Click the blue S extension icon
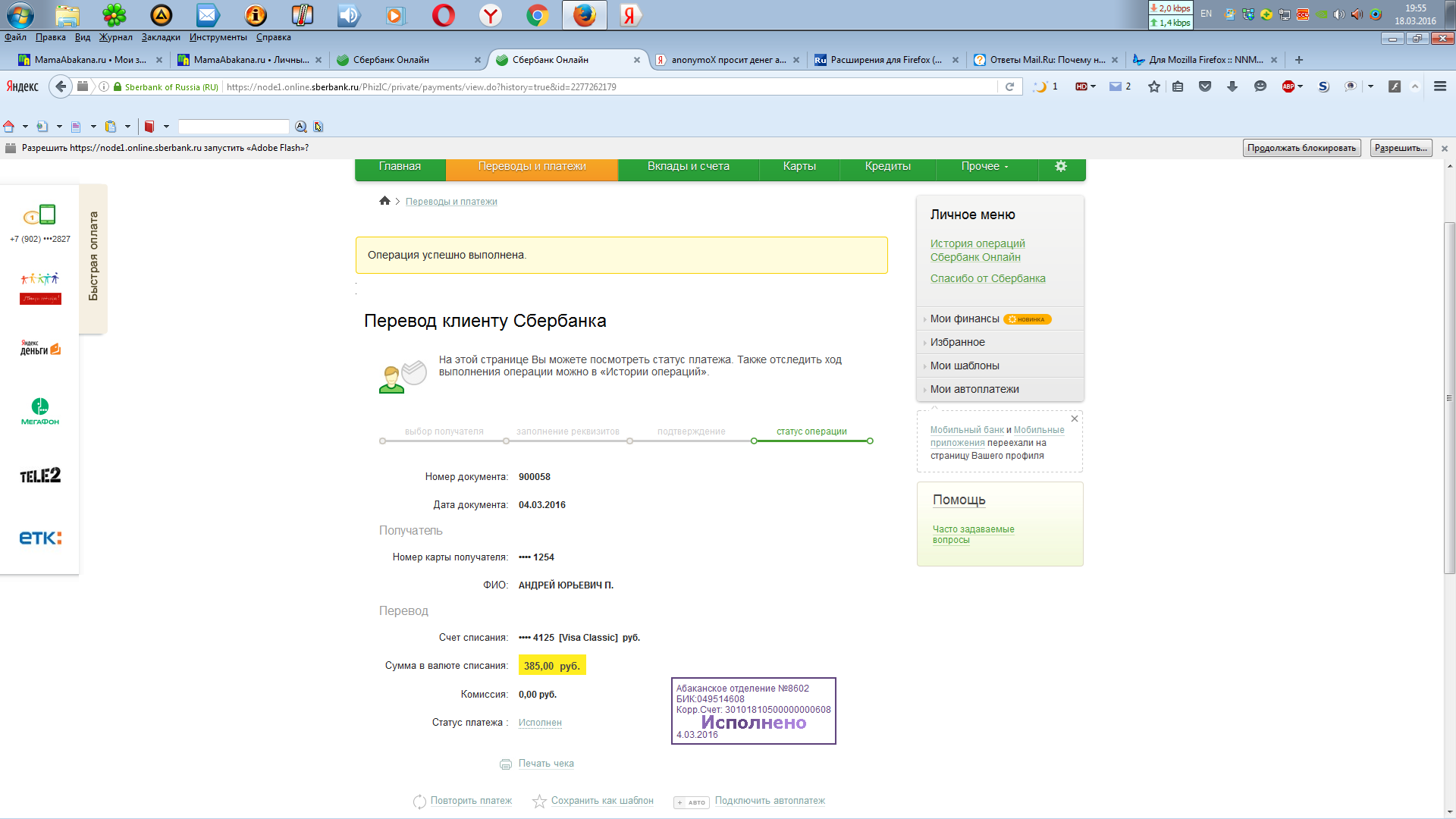 pos(1324,86)
